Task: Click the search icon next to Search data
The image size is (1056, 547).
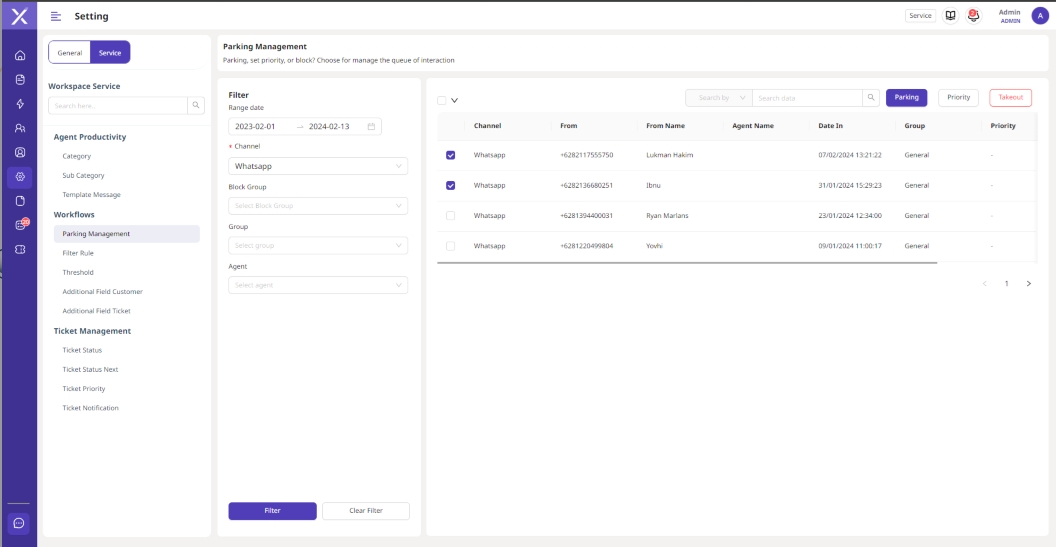Action: (871, 98)
